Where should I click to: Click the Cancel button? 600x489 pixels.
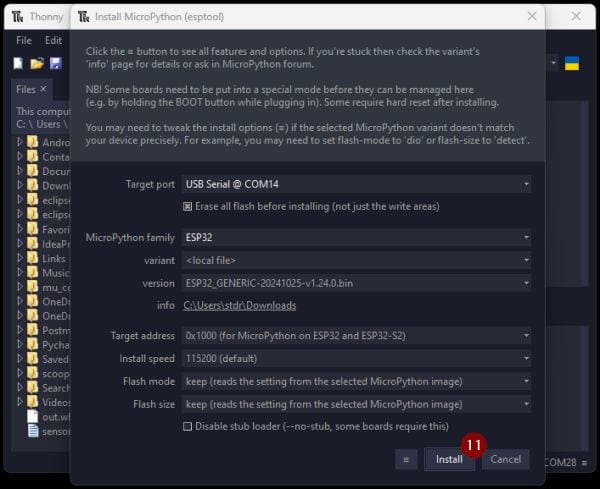505,459
